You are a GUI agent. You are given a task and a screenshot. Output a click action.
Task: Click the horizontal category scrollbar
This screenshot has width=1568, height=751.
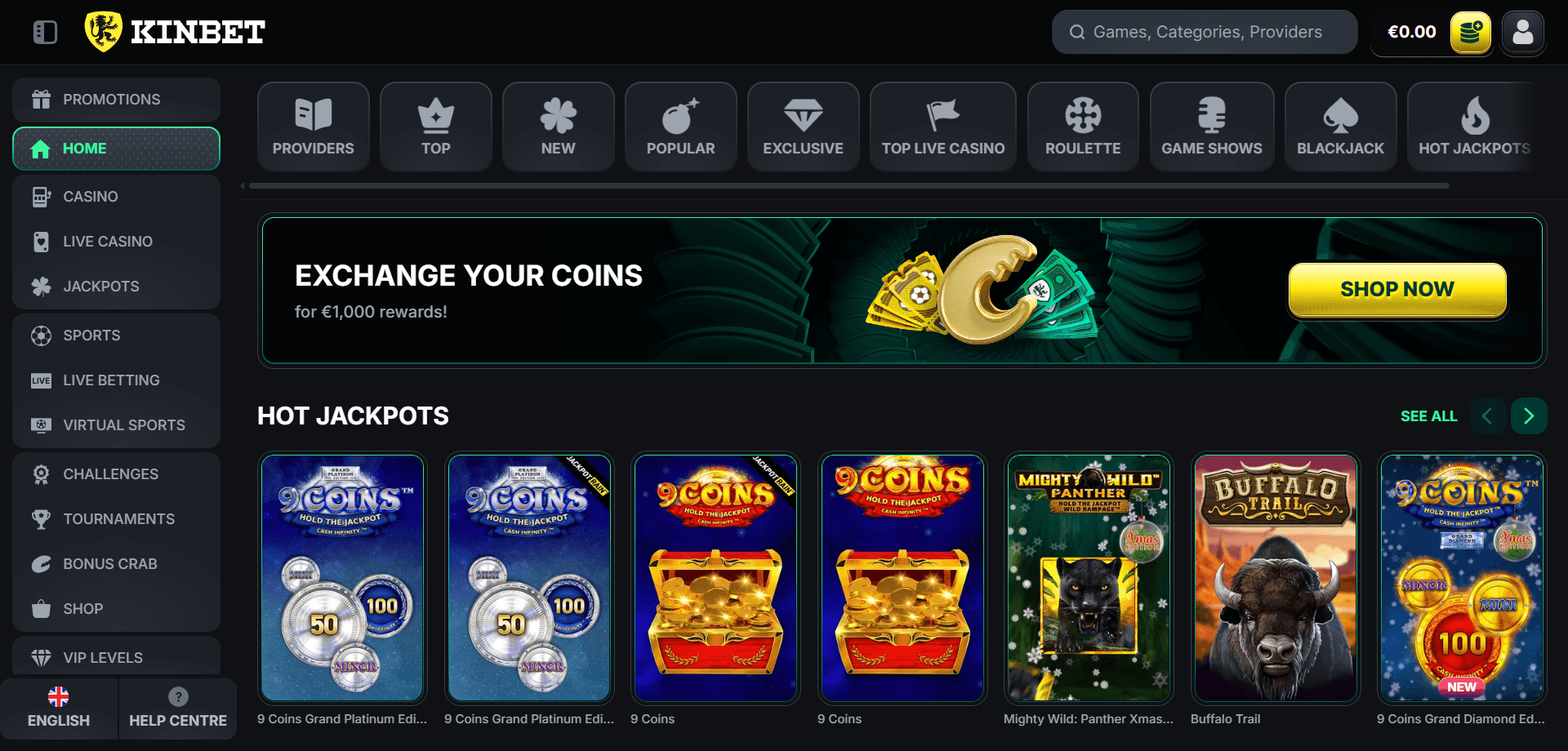pyautogui.click(x=849, y=186)
